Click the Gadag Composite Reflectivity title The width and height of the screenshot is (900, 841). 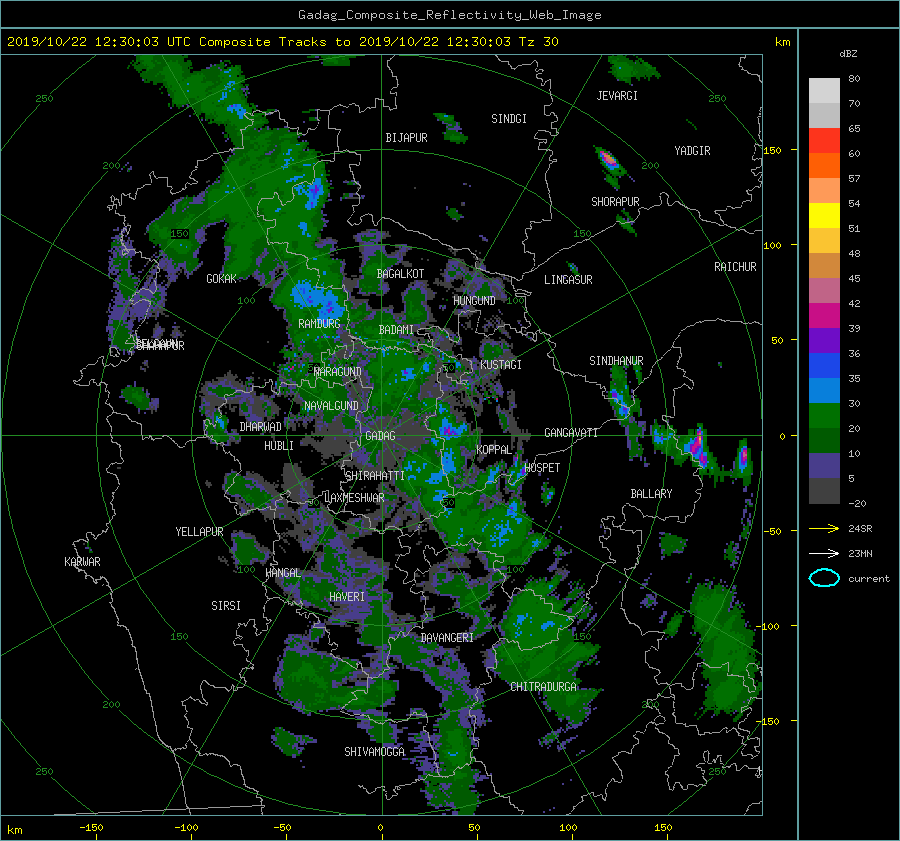(x=449, y=15)
